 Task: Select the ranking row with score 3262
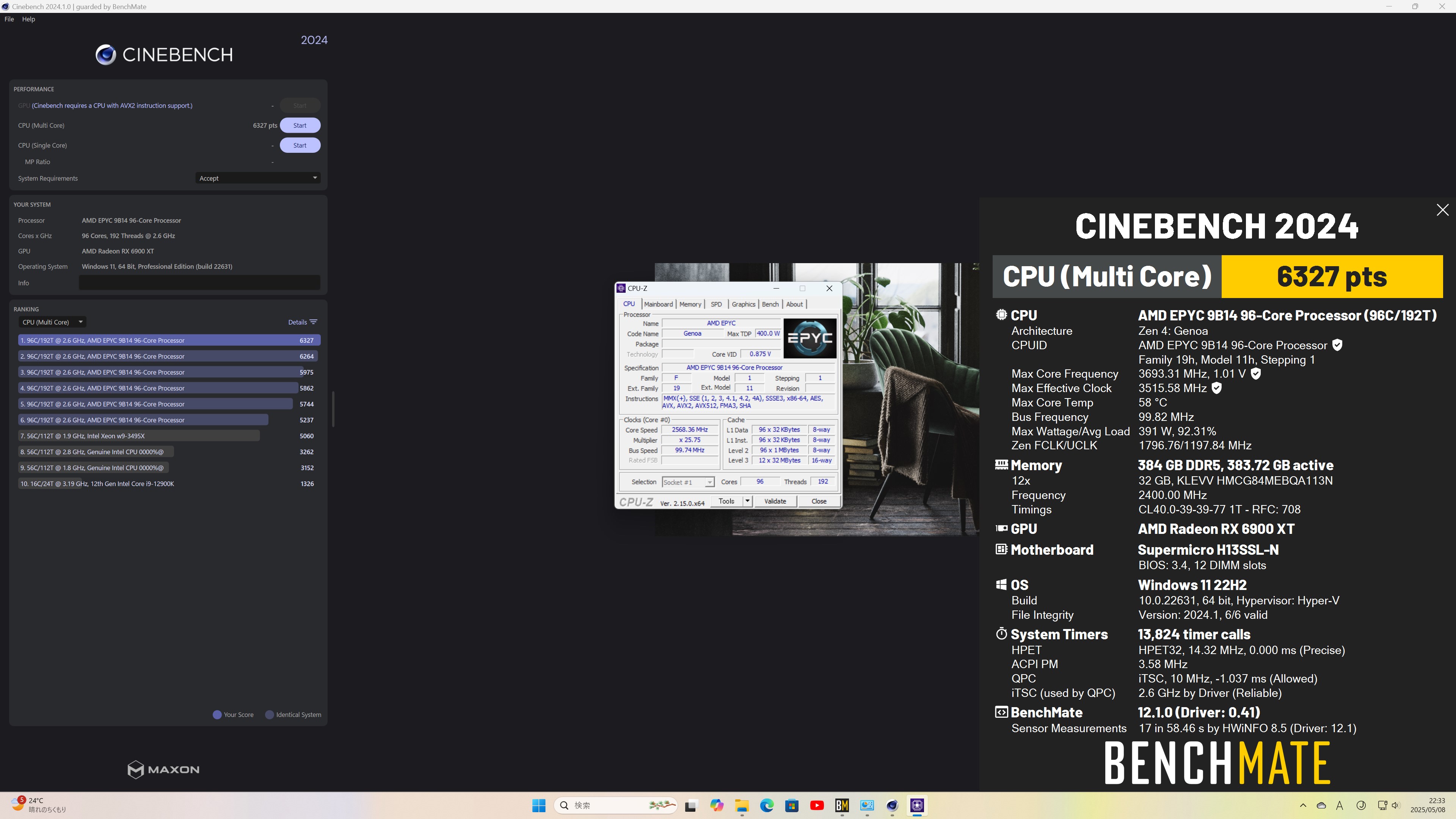tap(169, 452)
